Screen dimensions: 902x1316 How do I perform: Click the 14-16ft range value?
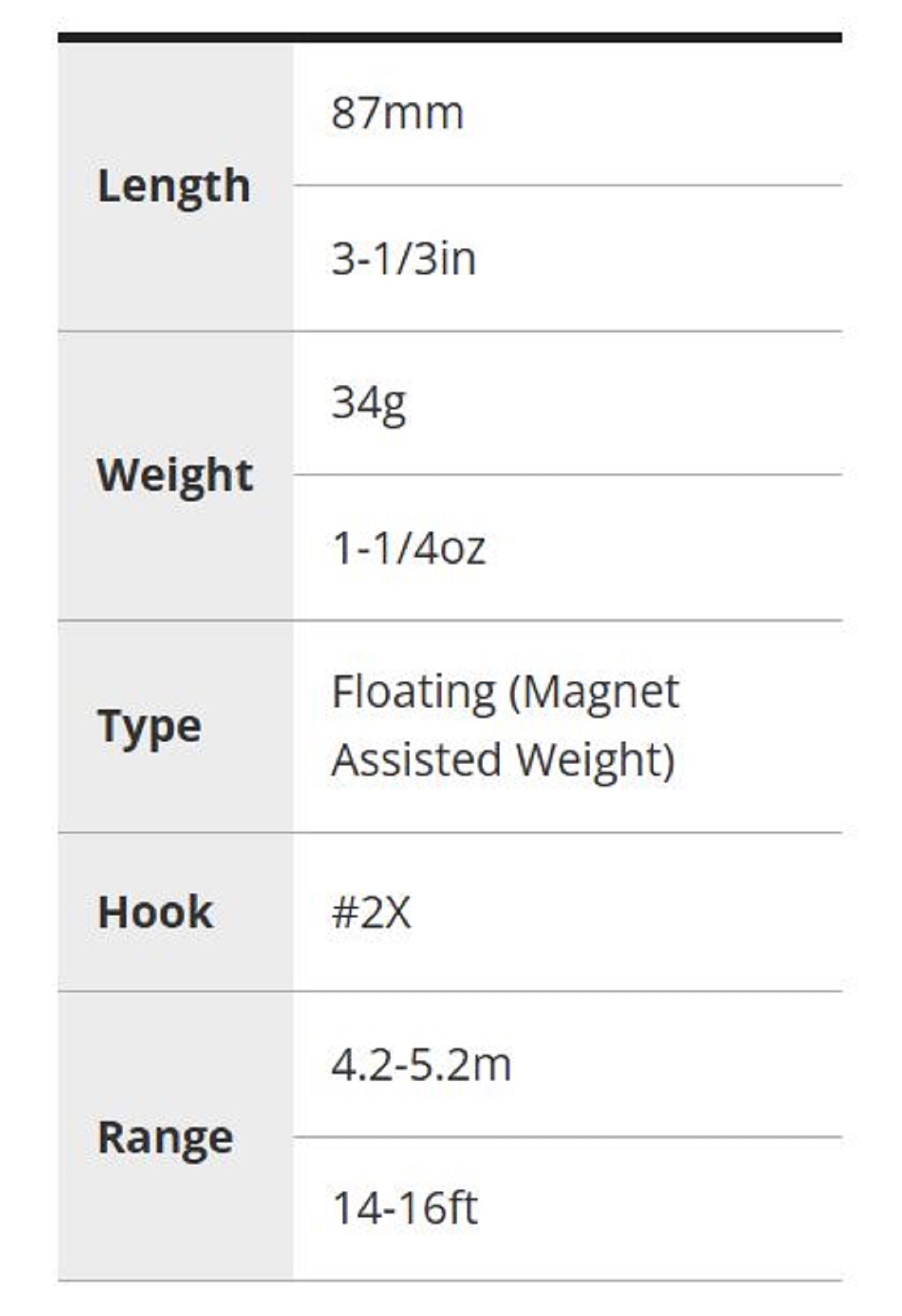[x=405, y=1209]
